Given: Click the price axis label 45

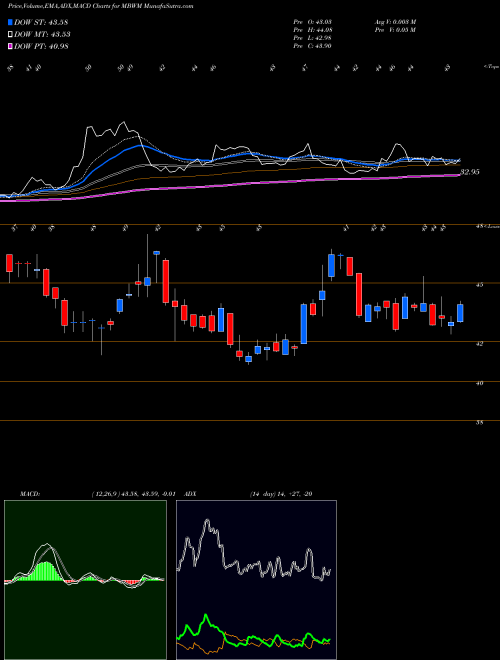Looking at the screenshot, I should pyautogui.click(x=480, y=285).
